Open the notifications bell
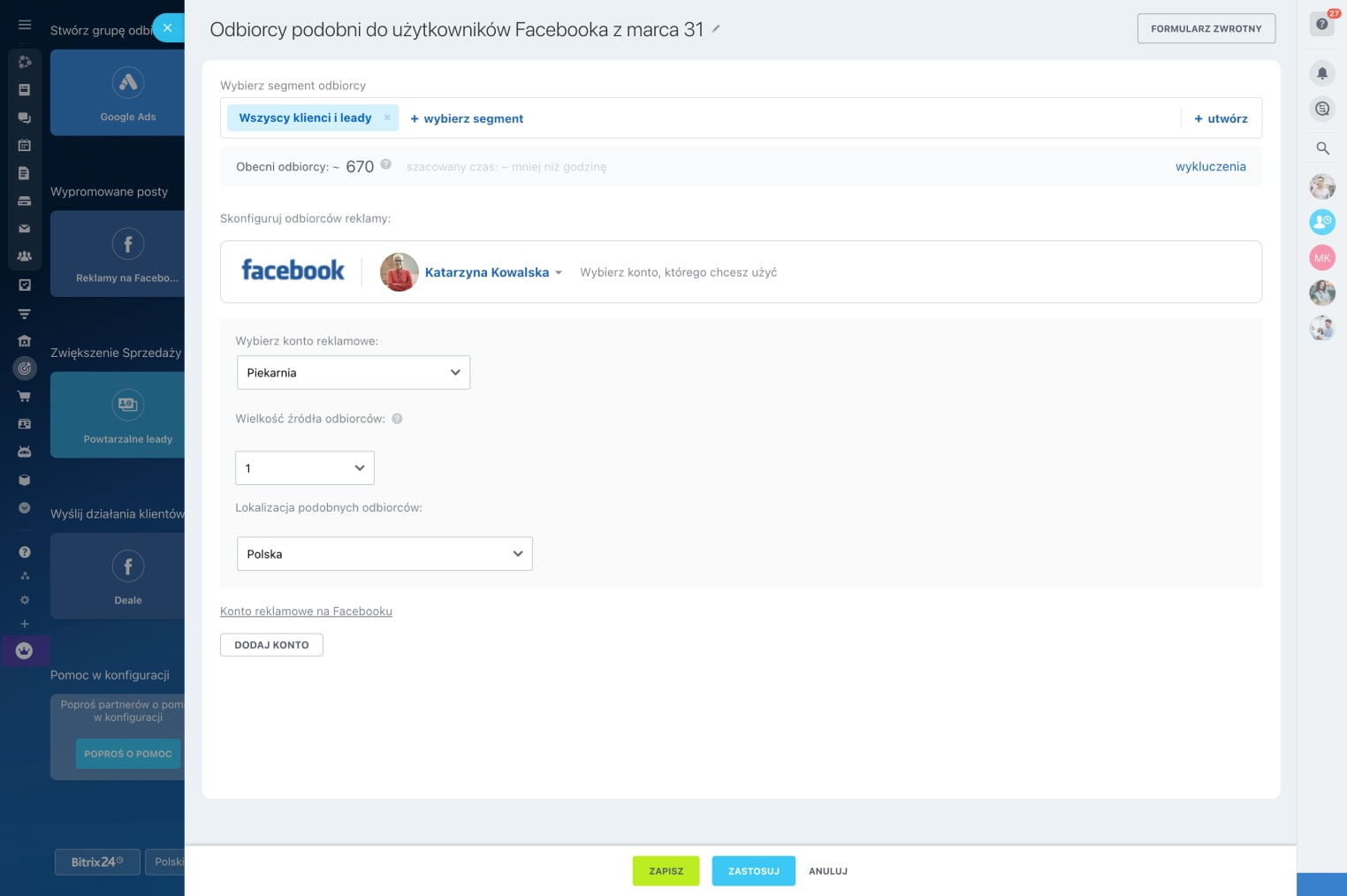Viewport: 1347px width, 896px height. click(1322, 73)
